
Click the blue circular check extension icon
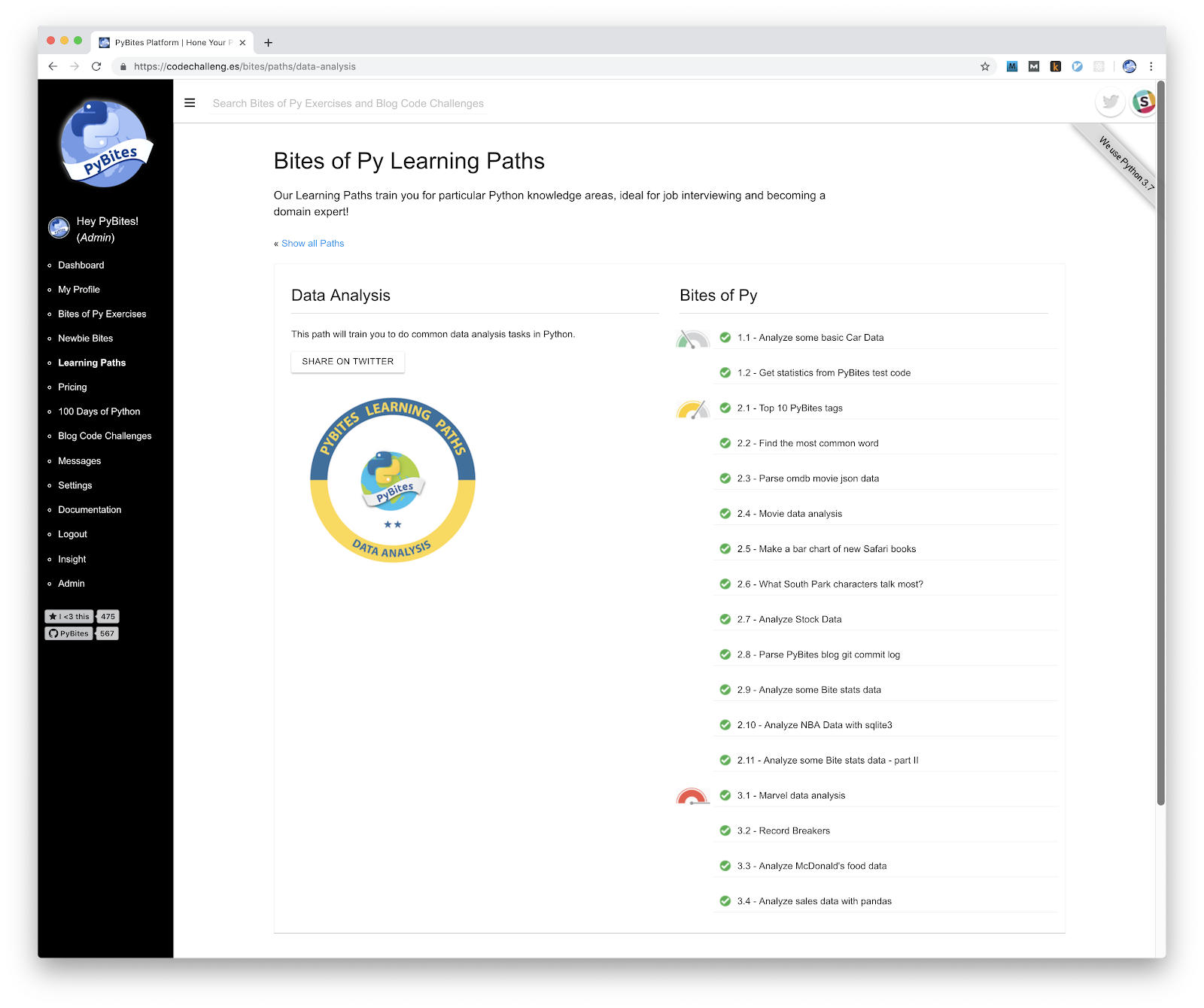click(x=1078, y=66)
